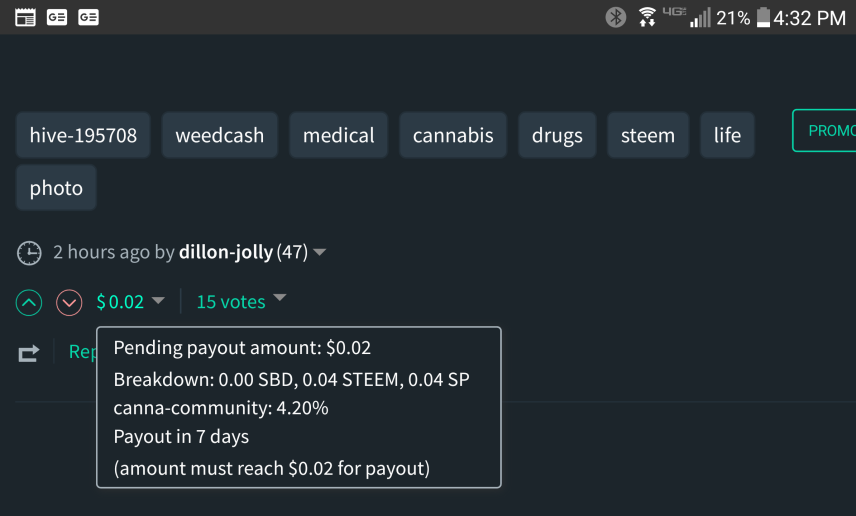Open the dillon-jolly author dropdown arrow

click(x=320, y=253)
